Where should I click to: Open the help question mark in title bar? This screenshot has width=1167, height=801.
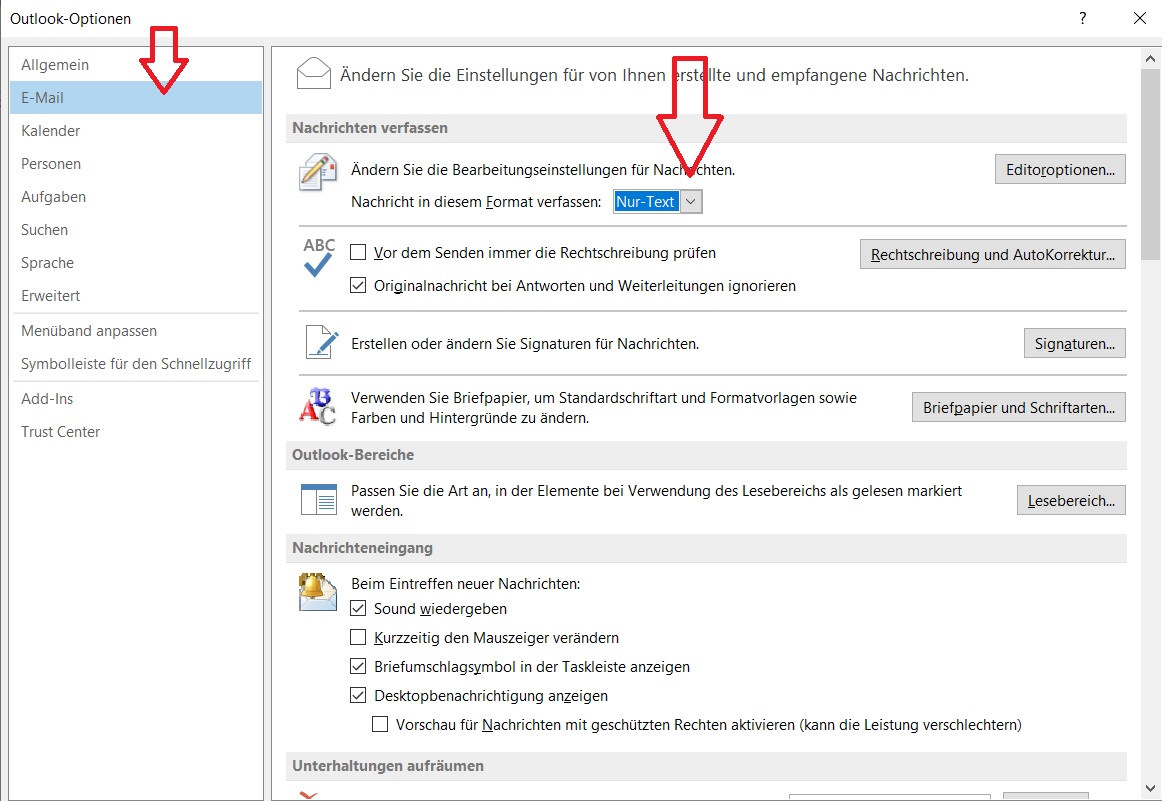1083,18
